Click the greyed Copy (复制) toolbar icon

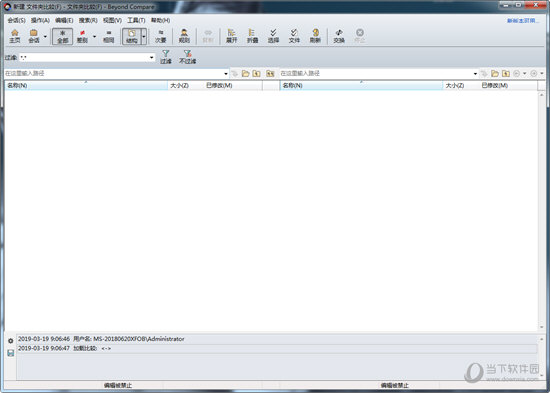[x=208, y=36]
